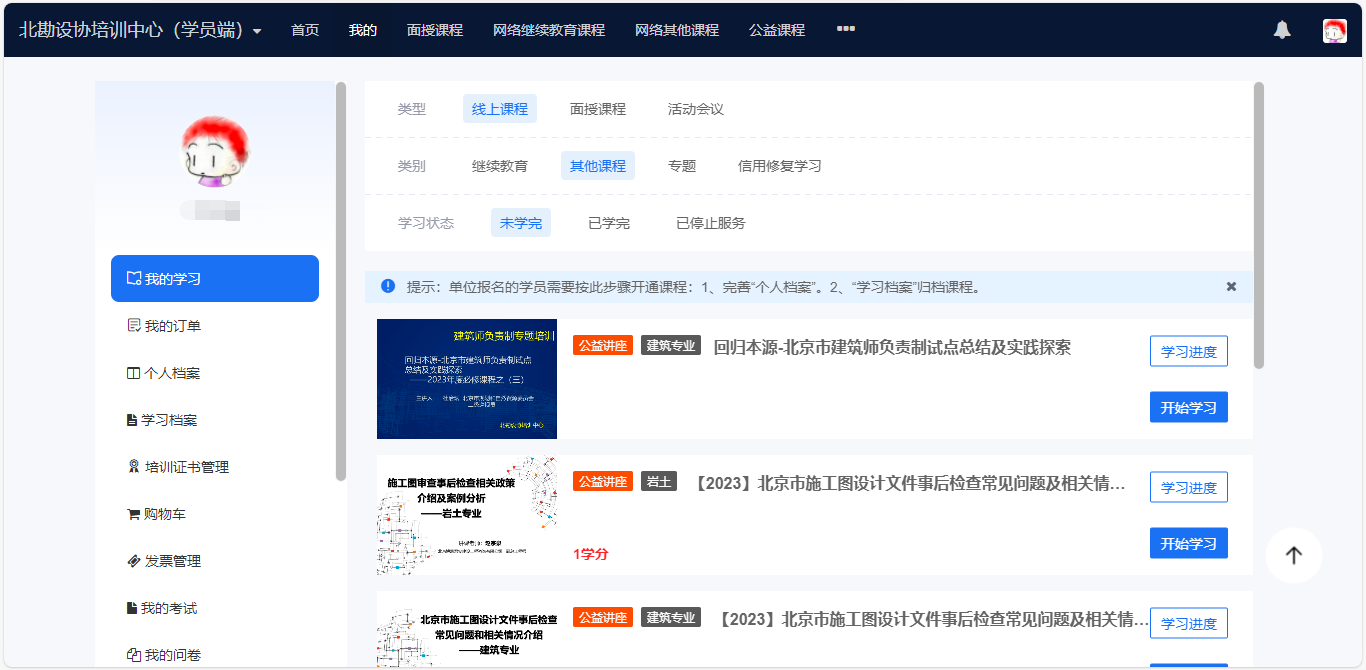
Task: Click the 岩土 tag on second course
Action: click(659, 482)
